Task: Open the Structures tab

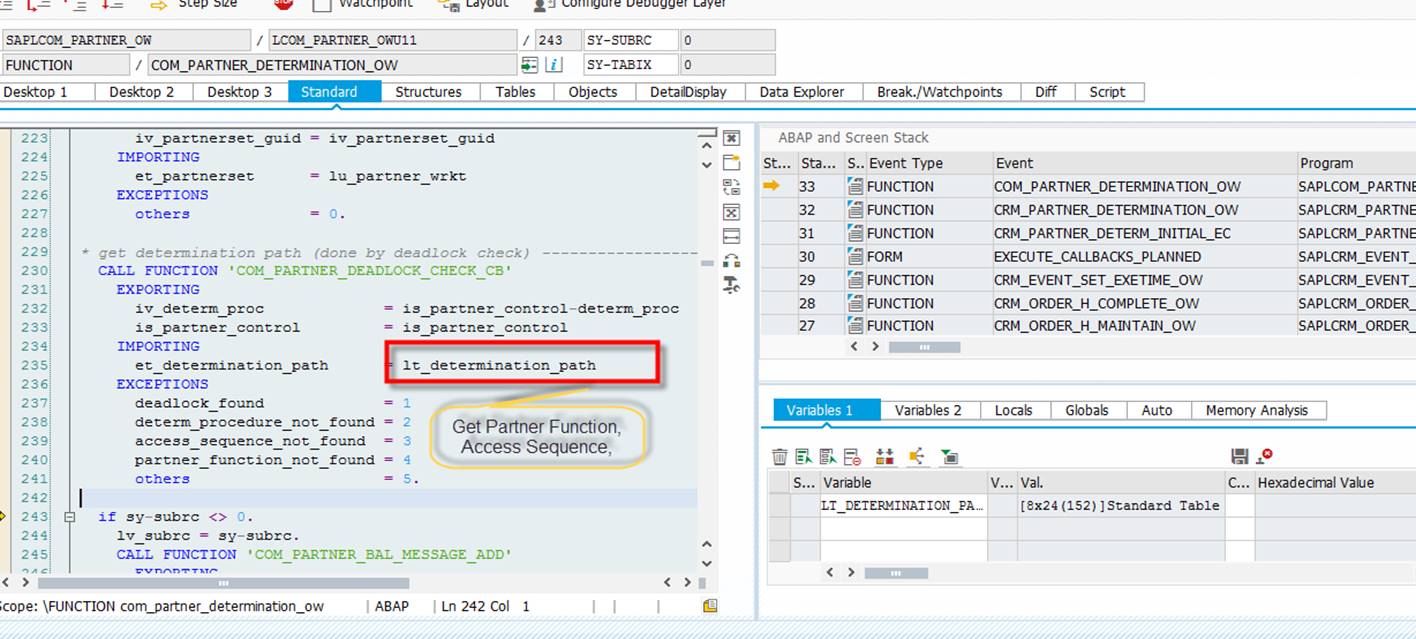Action: tap(428, 92)
